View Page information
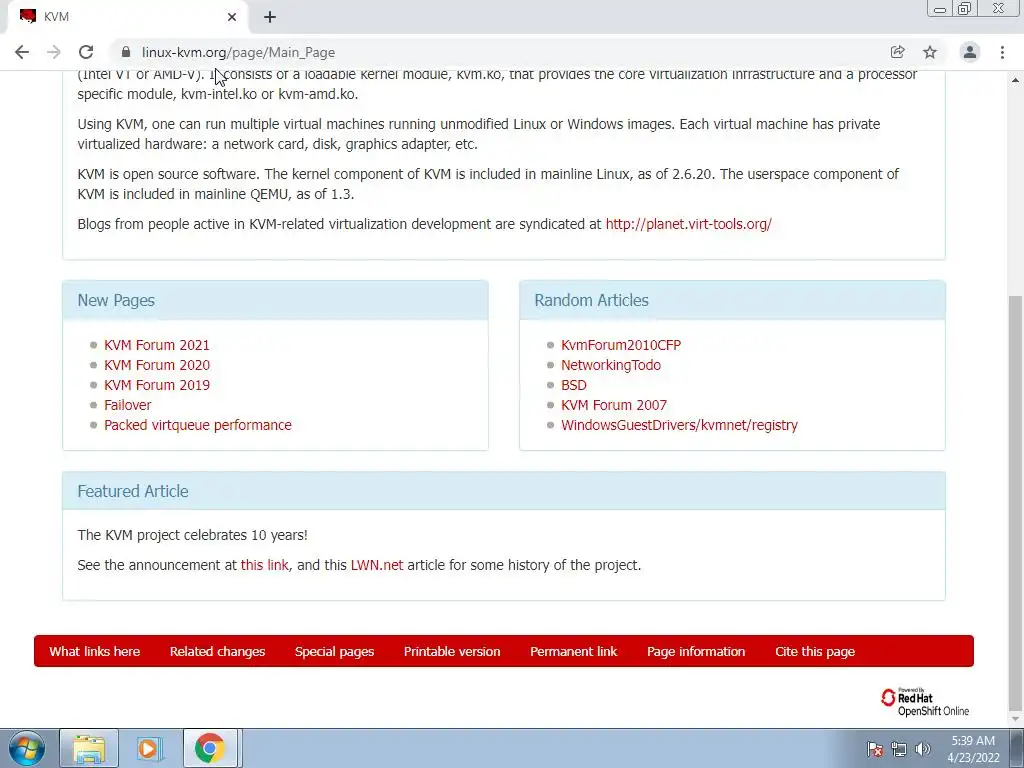 tap(696, 651)
